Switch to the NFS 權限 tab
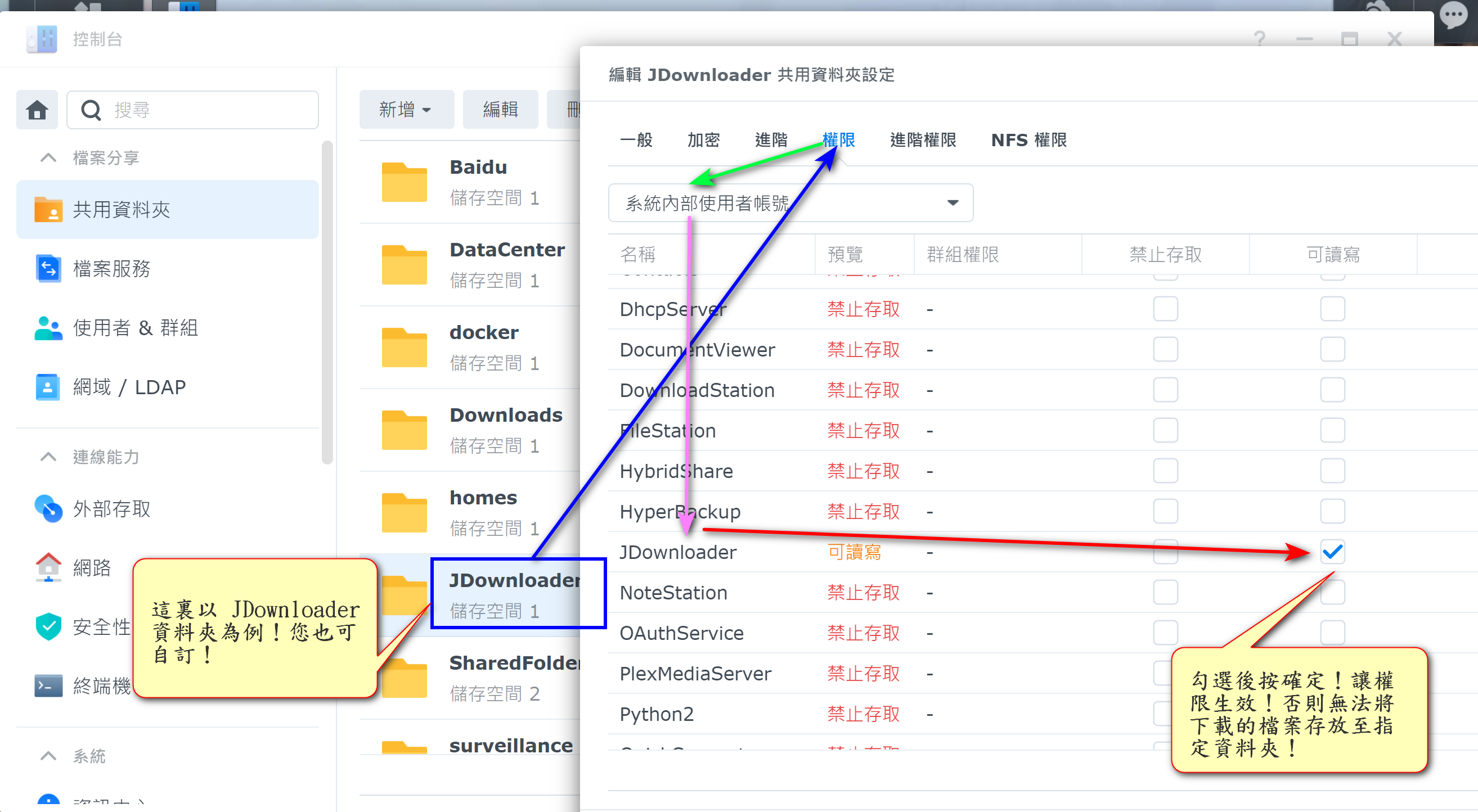This screenshot has width=1478, height=812. 1028,140
